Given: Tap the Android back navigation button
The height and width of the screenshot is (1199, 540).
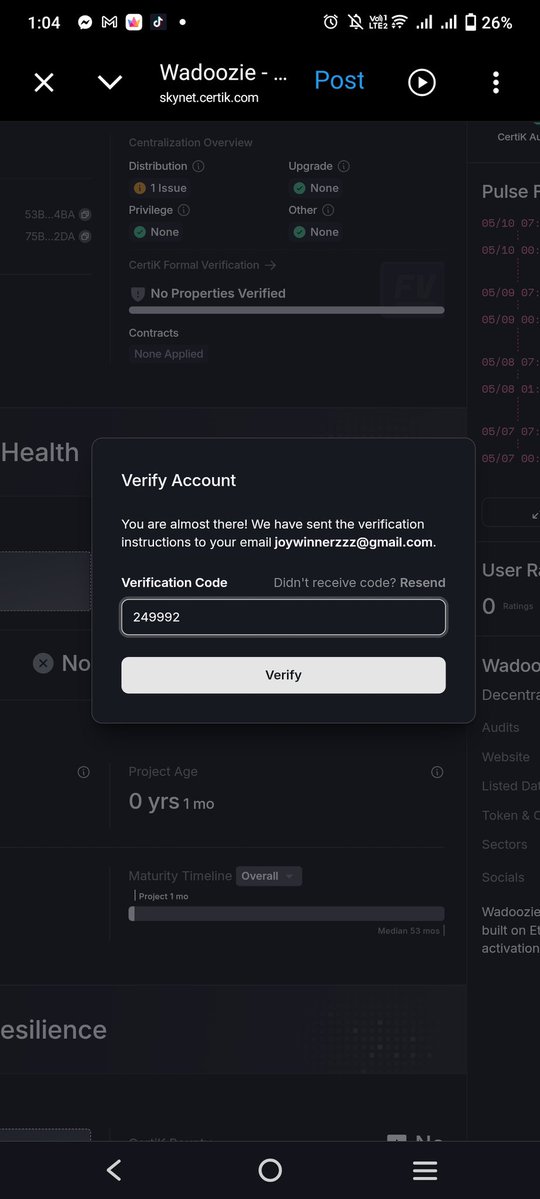Looking at the screenshot, I should [114, 1170].
